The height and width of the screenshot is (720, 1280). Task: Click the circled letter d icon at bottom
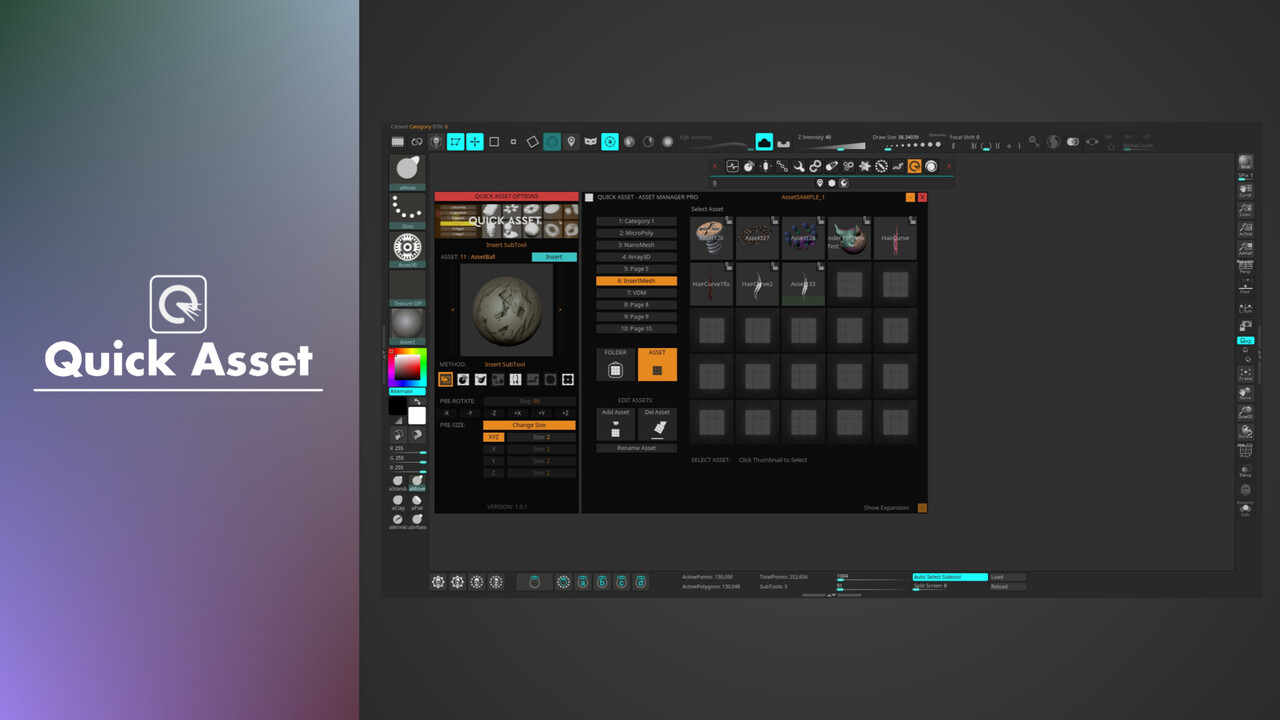tap(640, 582)
